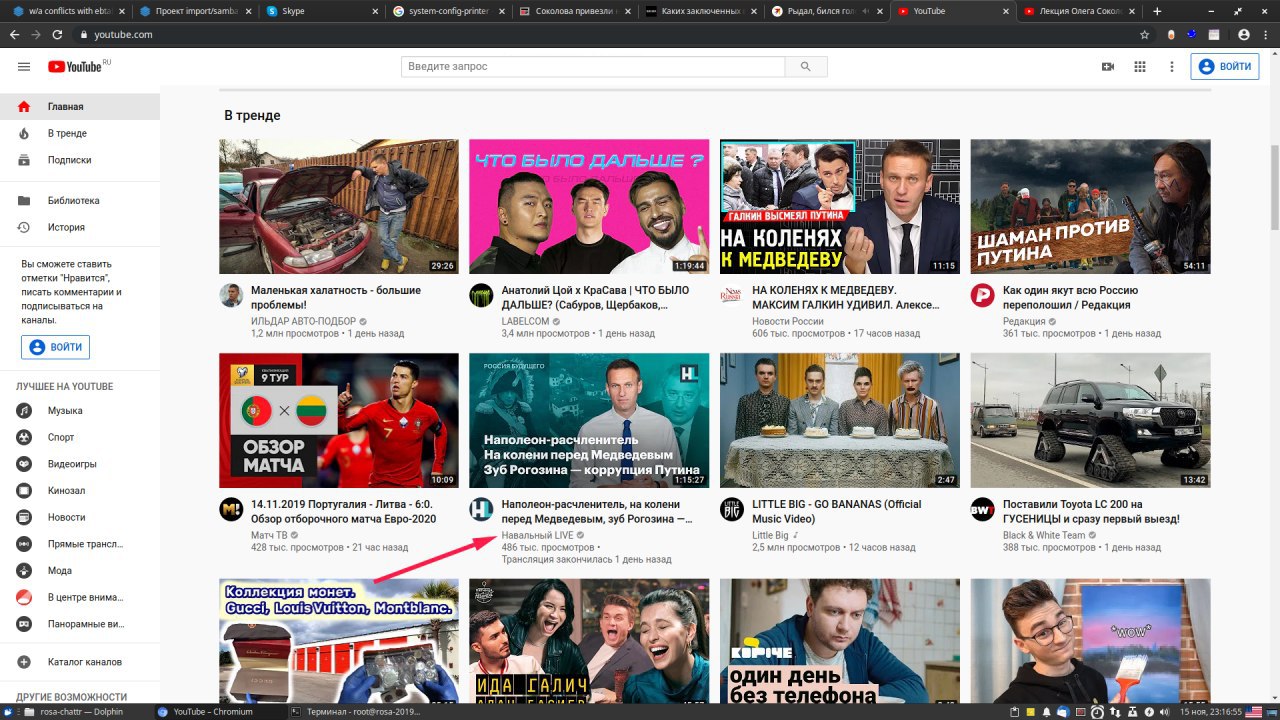Open the Toyota LC 200 на гусеницы thumbnail
Image resolution: width=1280 pixels, height=720 pixels.
coord(1090,420)
